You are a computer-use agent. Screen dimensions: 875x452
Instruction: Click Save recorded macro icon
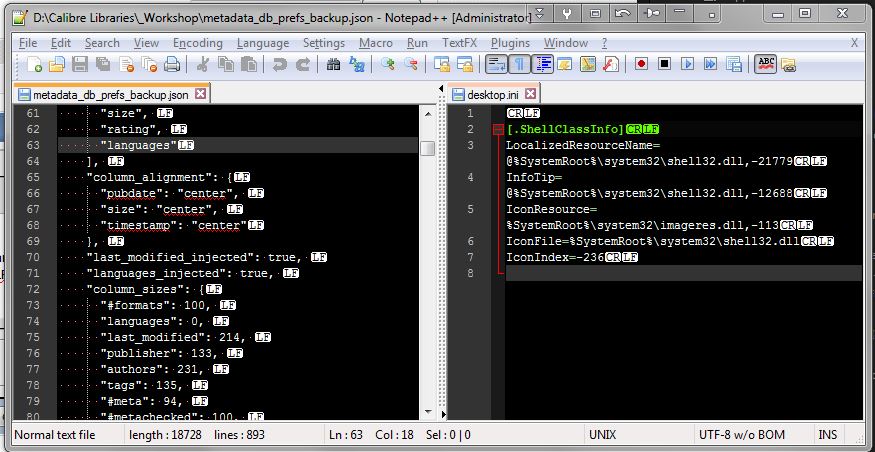tap(733, 65)
